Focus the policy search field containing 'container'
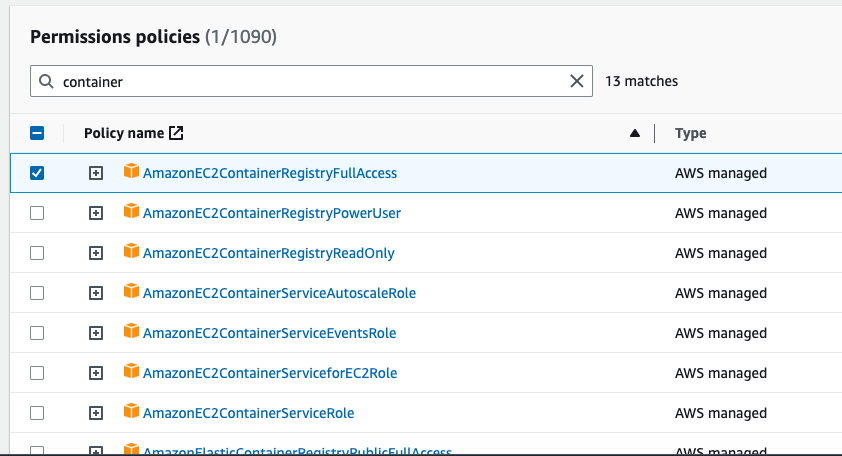 pyautogui.click(x=311, y=81)
